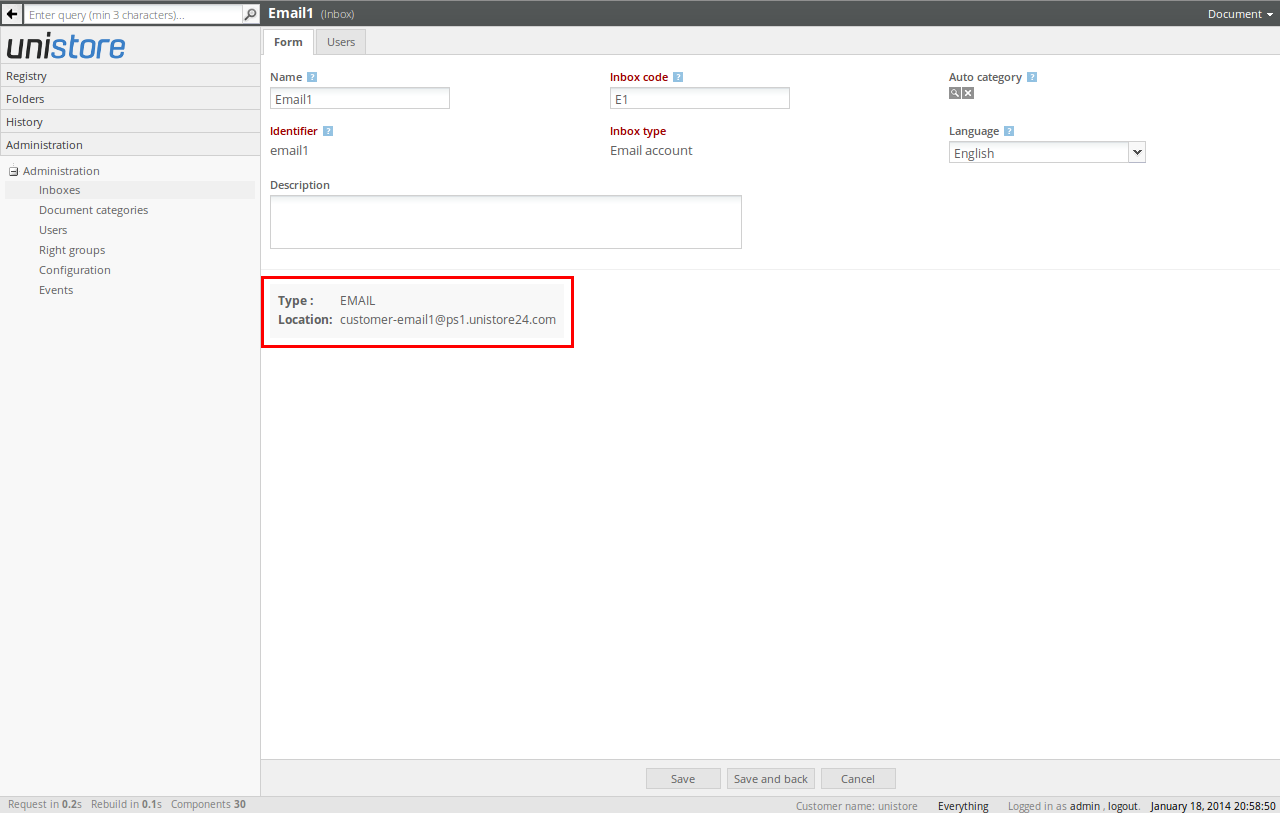Click the email1 identifier value
The height and width of the screenshot is (813, 1280).
pos(289,150)
